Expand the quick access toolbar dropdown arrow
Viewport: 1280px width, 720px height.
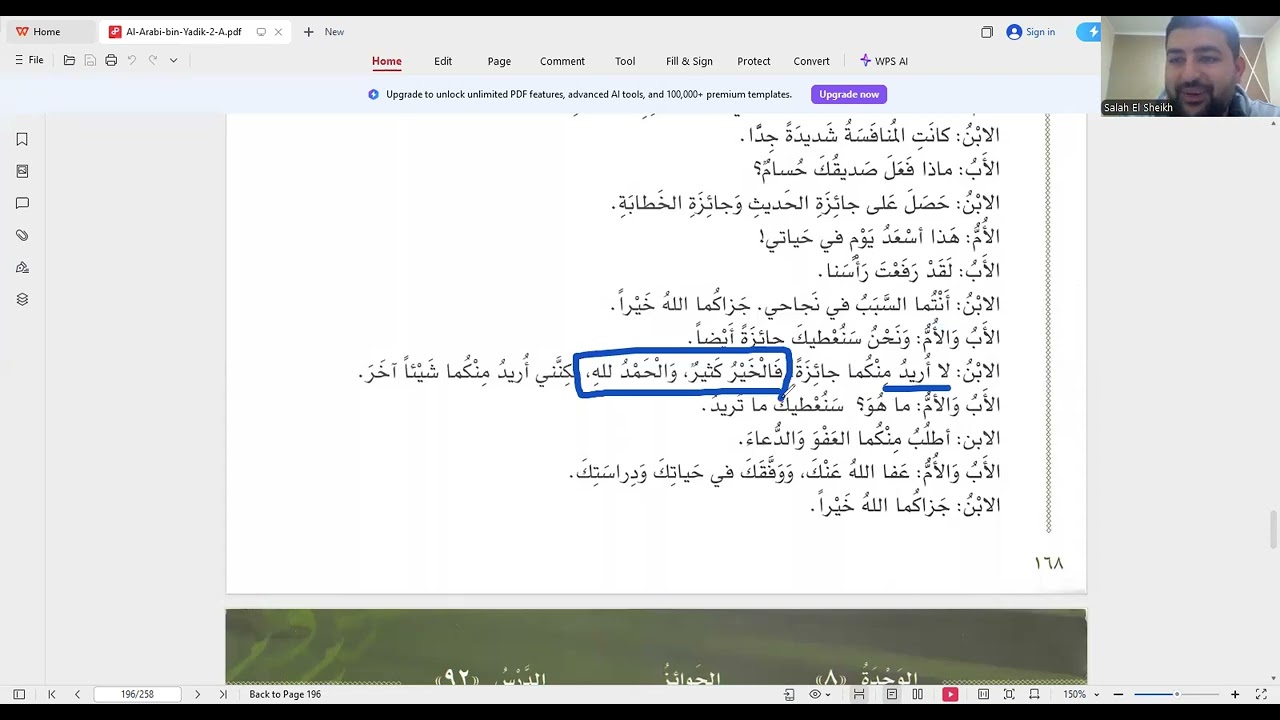click(173, 60)
